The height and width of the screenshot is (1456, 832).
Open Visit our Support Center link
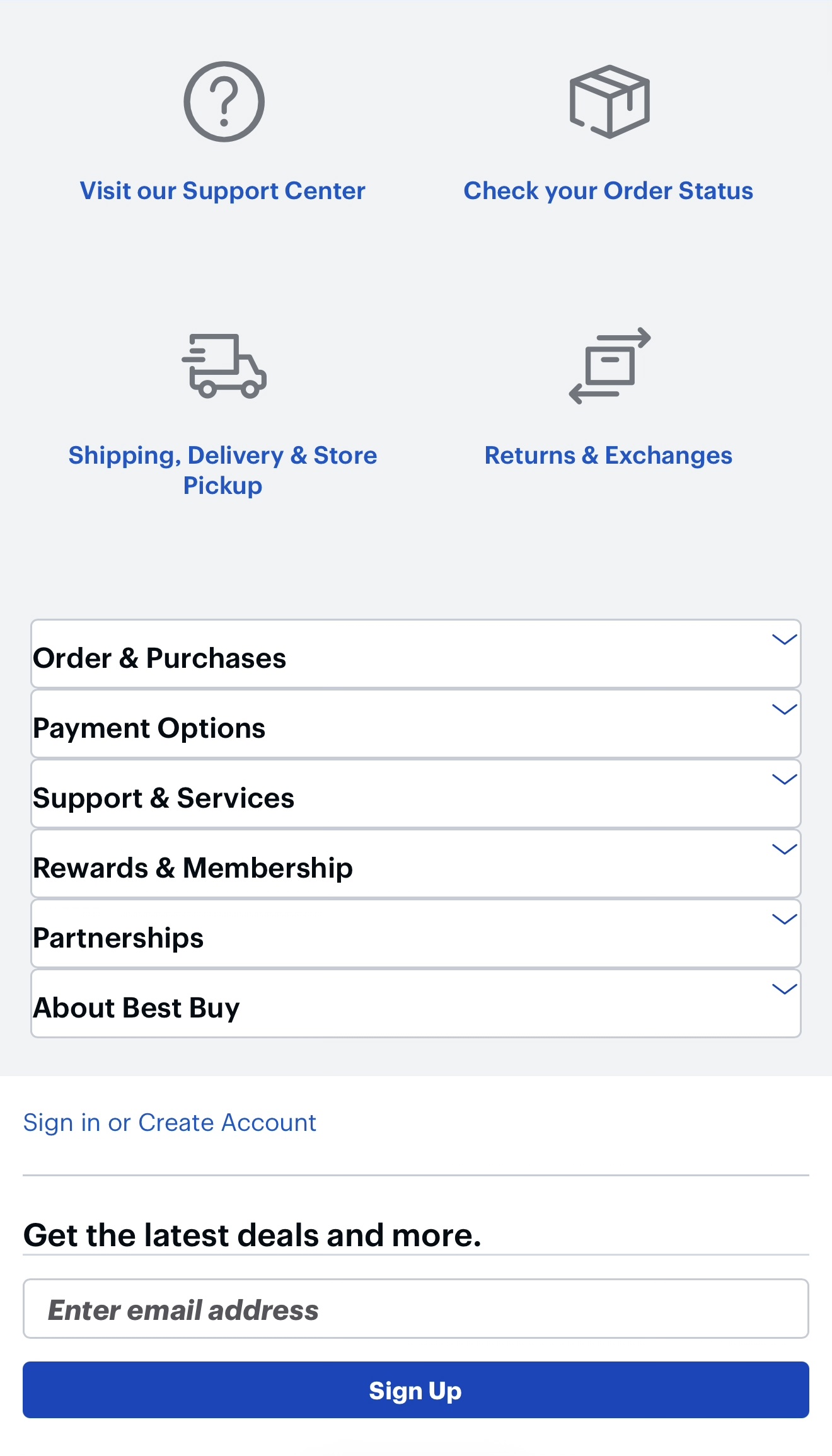point(222,191)
